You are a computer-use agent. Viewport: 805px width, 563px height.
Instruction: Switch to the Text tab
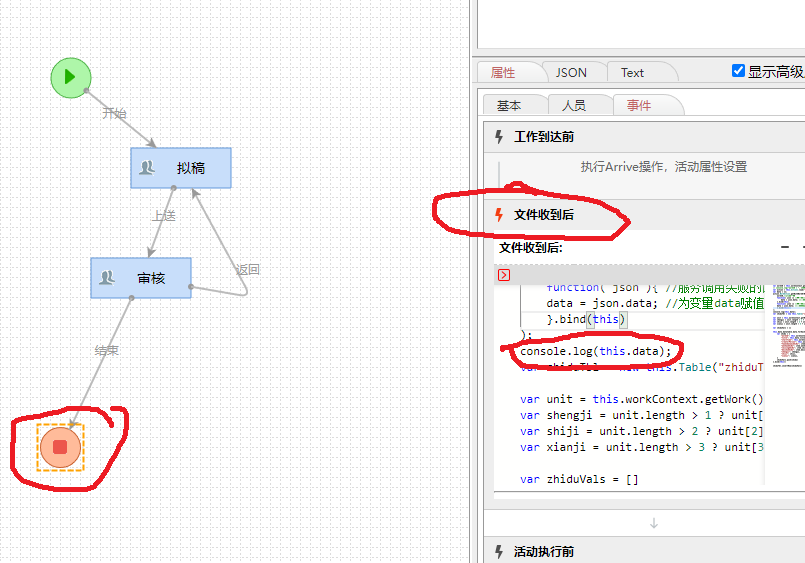(633, 72)
